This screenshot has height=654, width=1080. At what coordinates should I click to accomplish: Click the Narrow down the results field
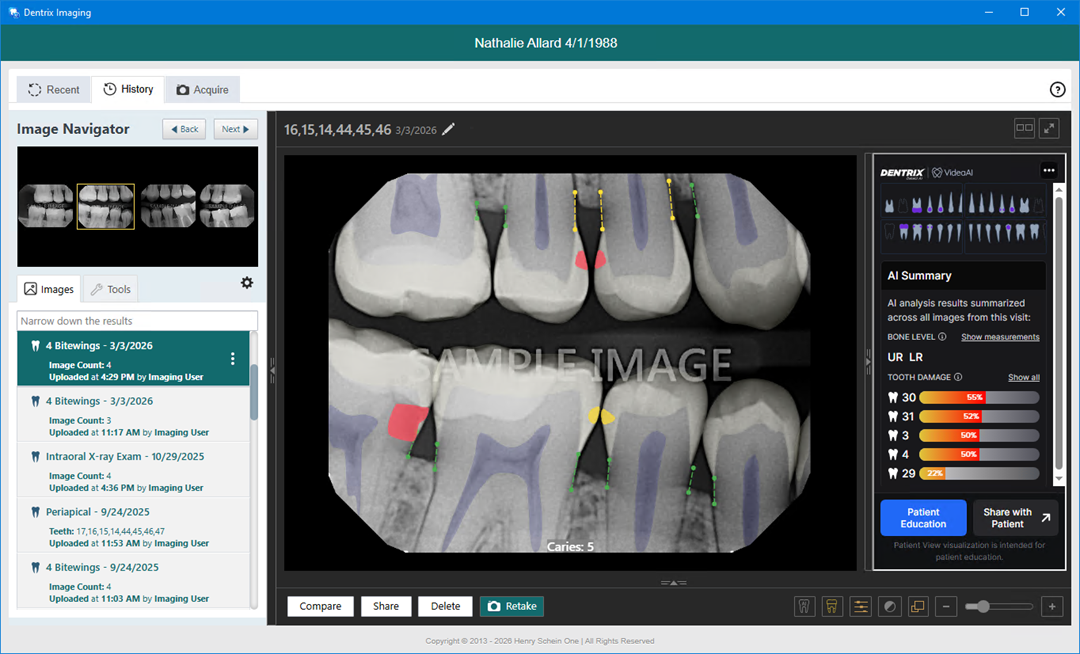tap(137, 321)
